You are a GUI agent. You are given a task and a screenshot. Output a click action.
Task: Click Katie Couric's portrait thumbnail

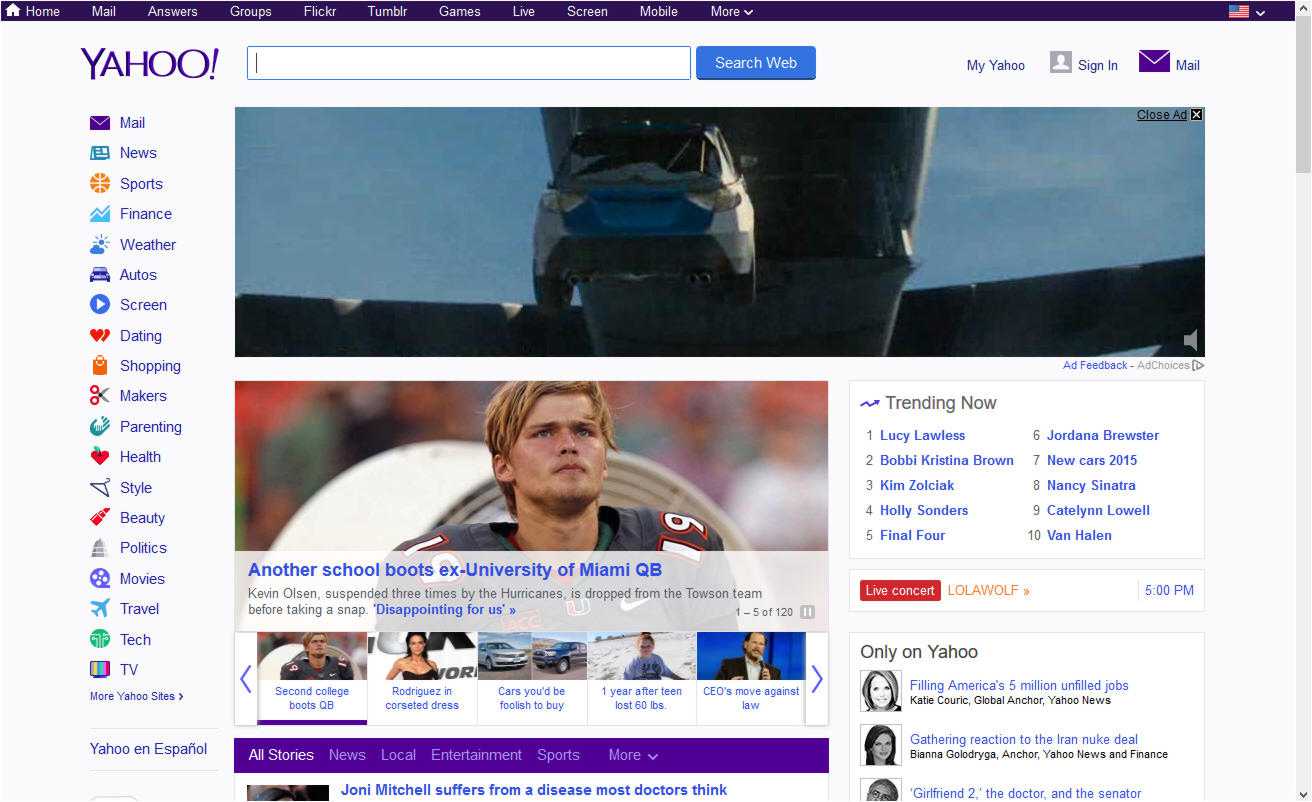tap(880, 691)
